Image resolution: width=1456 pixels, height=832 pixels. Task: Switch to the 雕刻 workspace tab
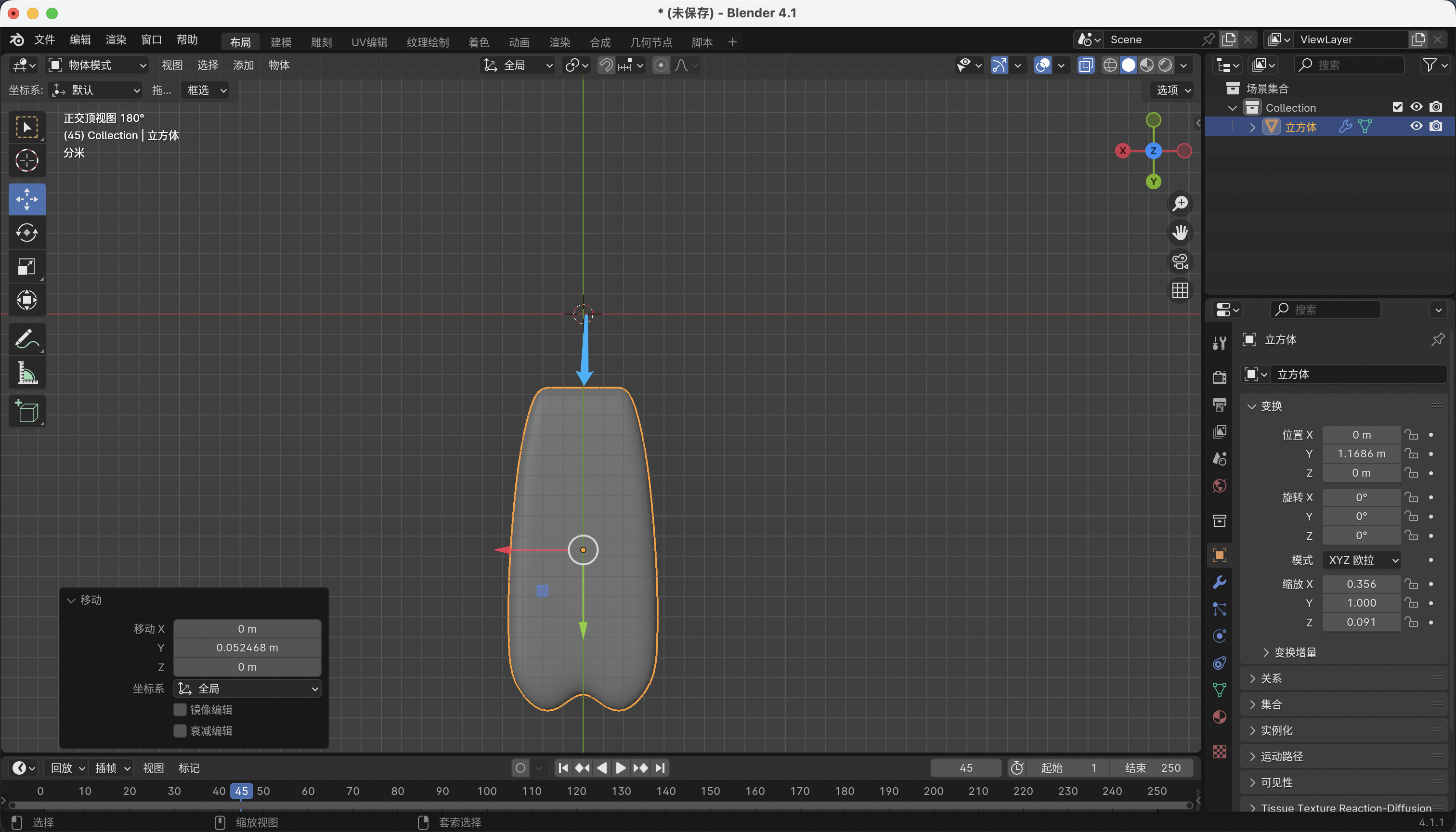point(321,42)
